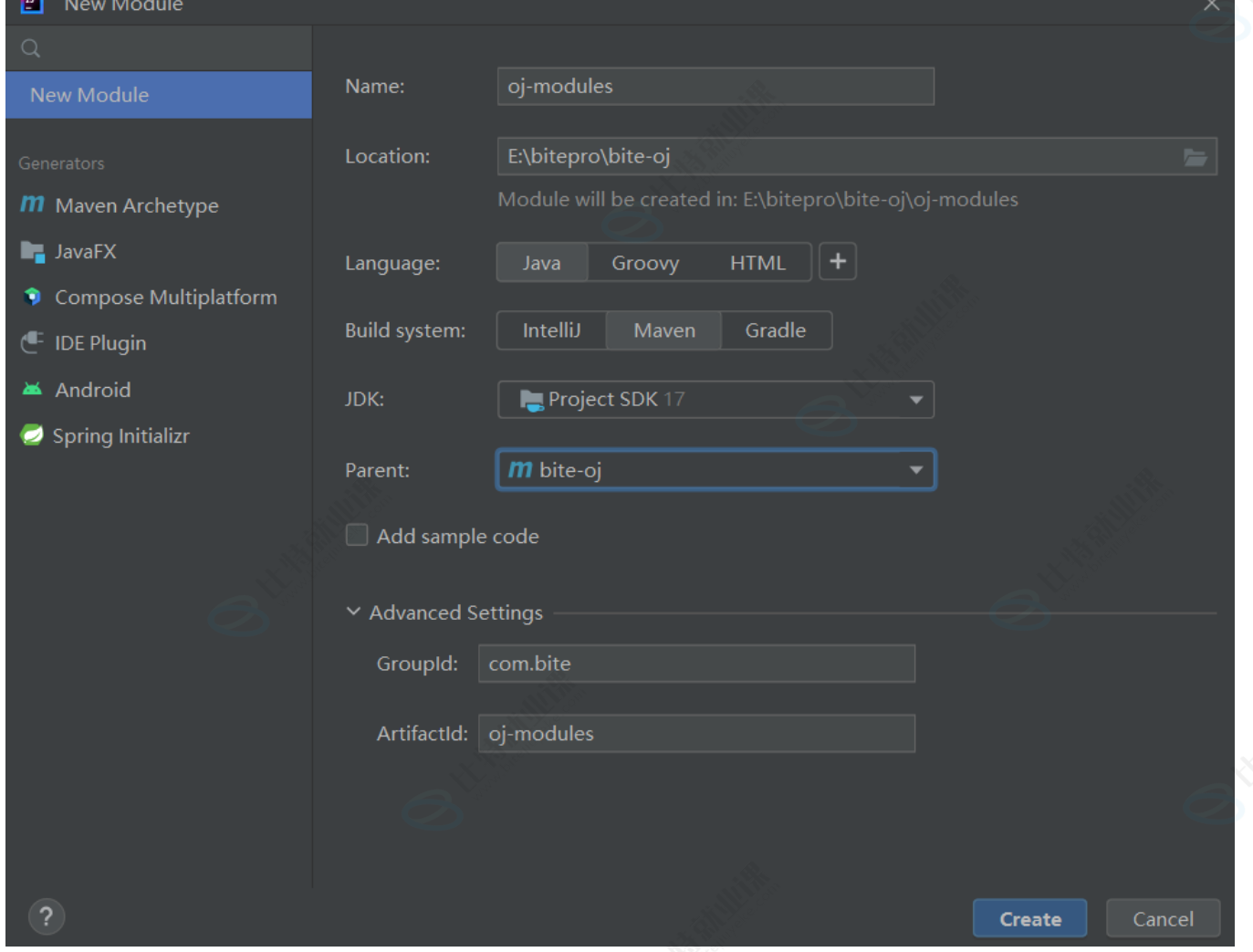
Task: Select New Module in left panel
Action: tap(159, 95)
